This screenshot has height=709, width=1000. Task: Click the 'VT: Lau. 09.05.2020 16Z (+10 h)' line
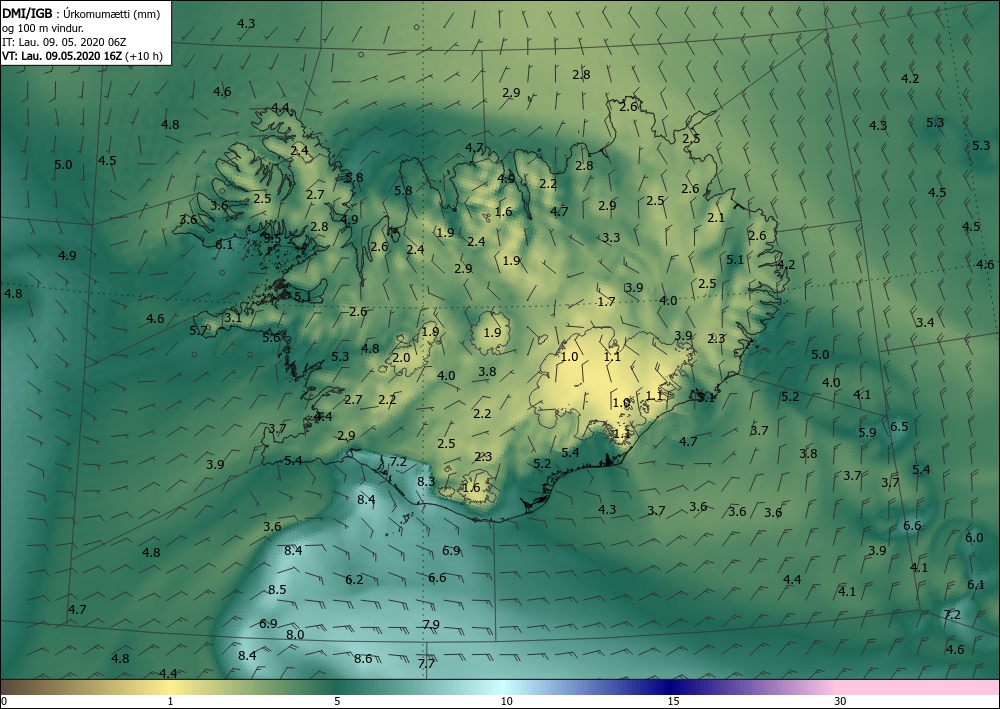[82, 56]
